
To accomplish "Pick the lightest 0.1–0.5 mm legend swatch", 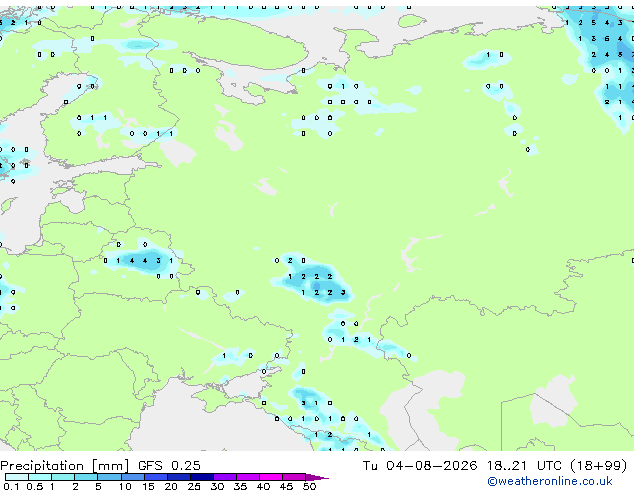I will tap(17, 477).
